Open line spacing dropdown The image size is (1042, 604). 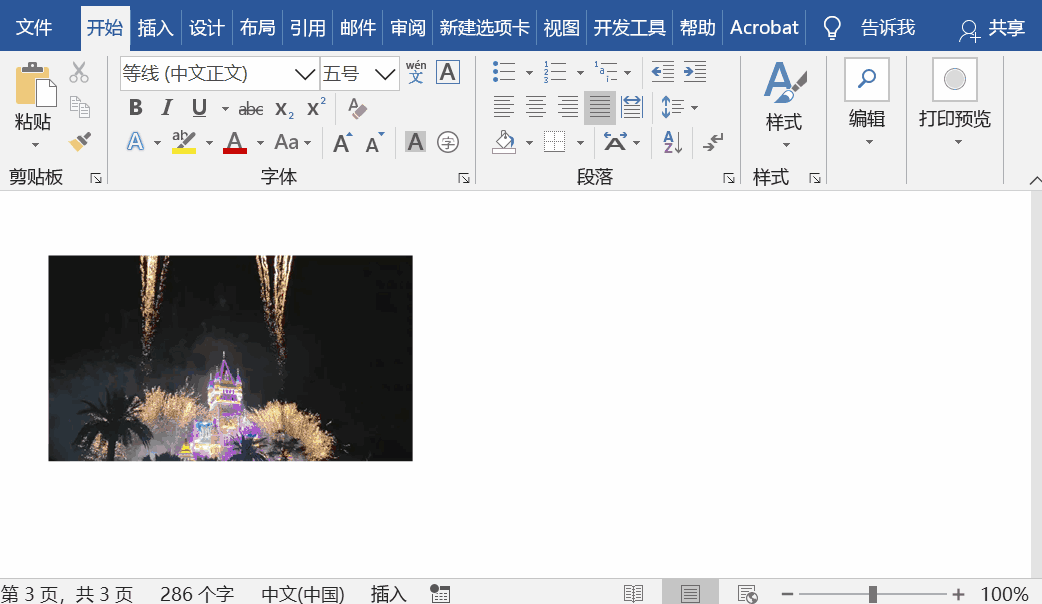(679, 107)
